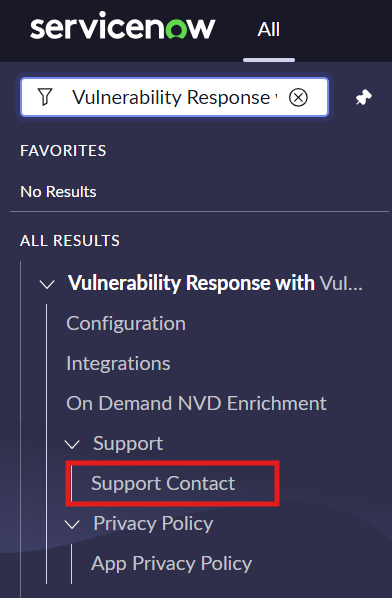The height and width of the screenshot is (598, 392).
Task: Focus the Vulnerability Response filter text field
Action: click(x=174, y=97)
